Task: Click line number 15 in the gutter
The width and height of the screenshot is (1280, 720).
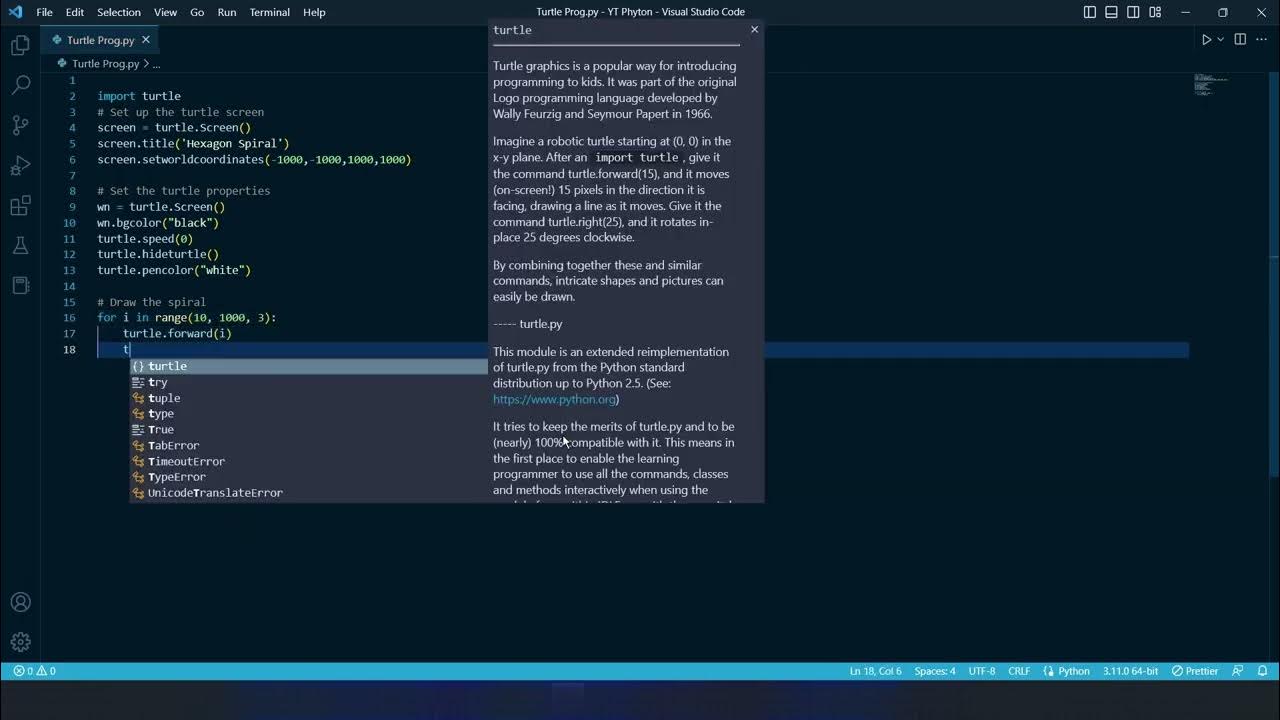Action: click(69, 302)
